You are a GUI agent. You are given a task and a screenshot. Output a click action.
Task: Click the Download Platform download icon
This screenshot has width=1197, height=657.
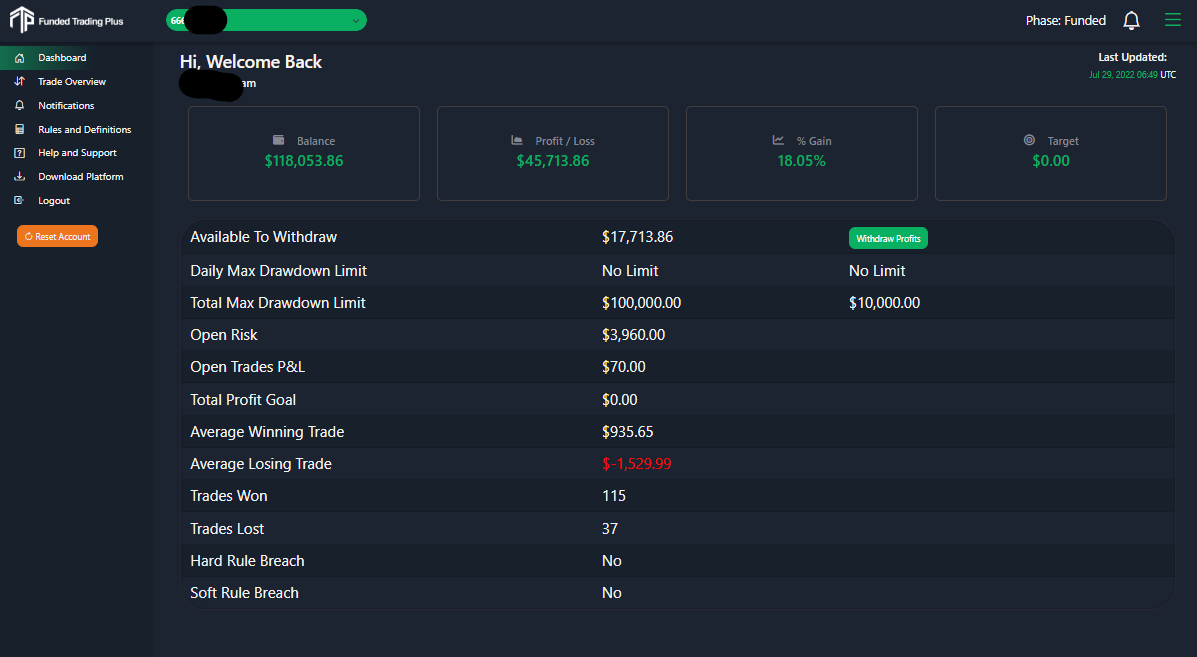[x=20, y=176]
